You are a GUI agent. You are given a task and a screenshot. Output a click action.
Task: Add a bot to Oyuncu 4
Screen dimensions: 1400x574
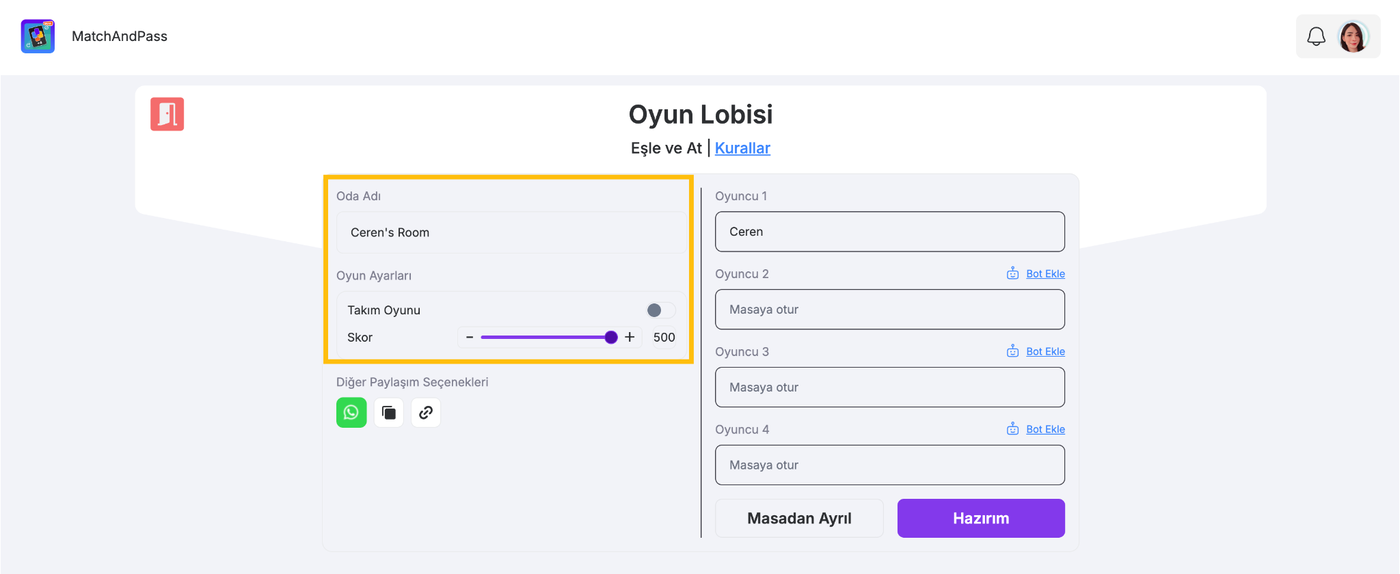[x=1045, y=429]
